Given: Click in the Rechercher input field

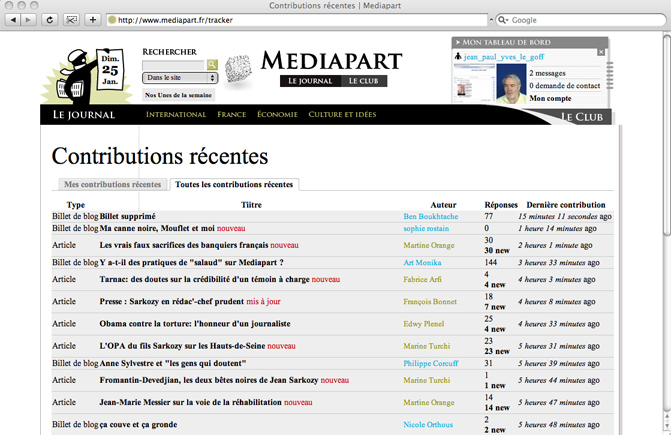Looking at the screenshot, I should point(173,65).
